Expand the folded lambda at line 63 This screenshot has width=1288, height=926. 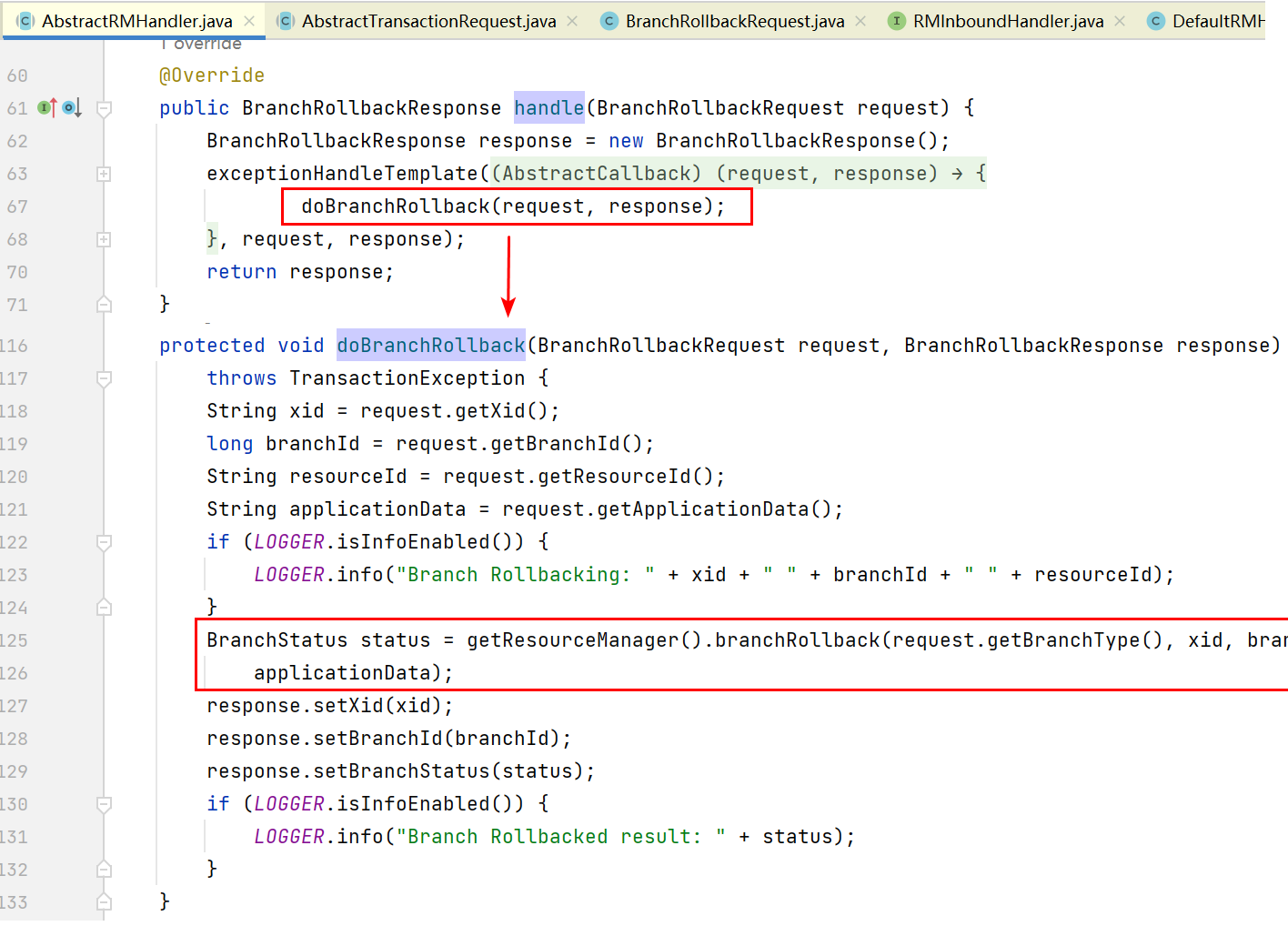coord(104,174)
